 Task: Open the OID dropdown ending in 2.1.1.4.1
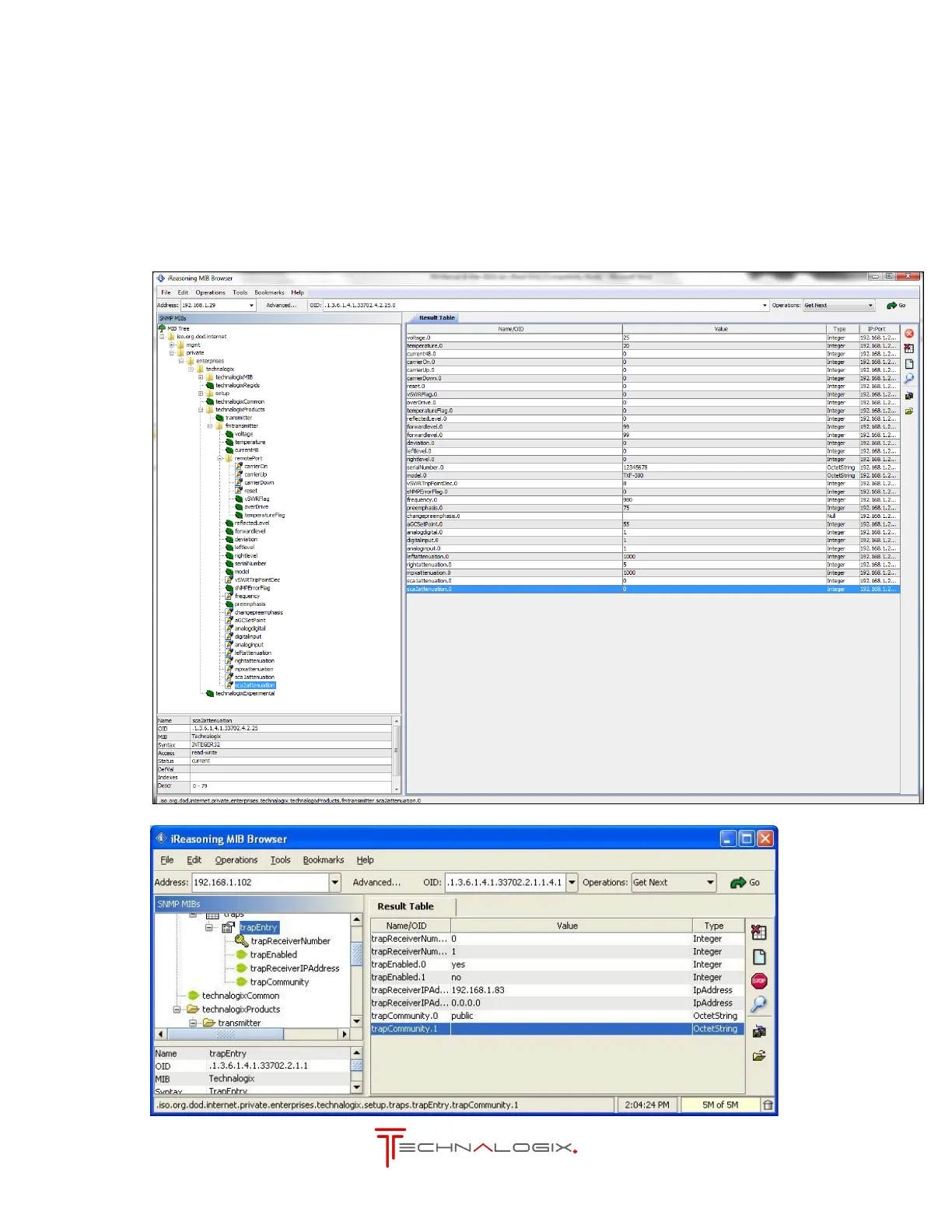(x=572, y=883)
